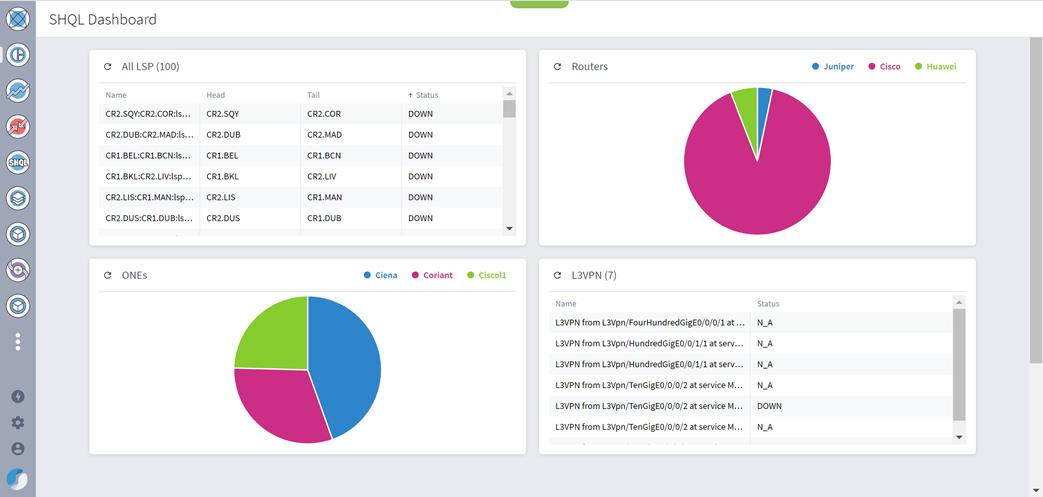Toggle Huawei in Routers legend
Image resolution: width=1043 pixels, height=497 pixels.
click(936, 67)
